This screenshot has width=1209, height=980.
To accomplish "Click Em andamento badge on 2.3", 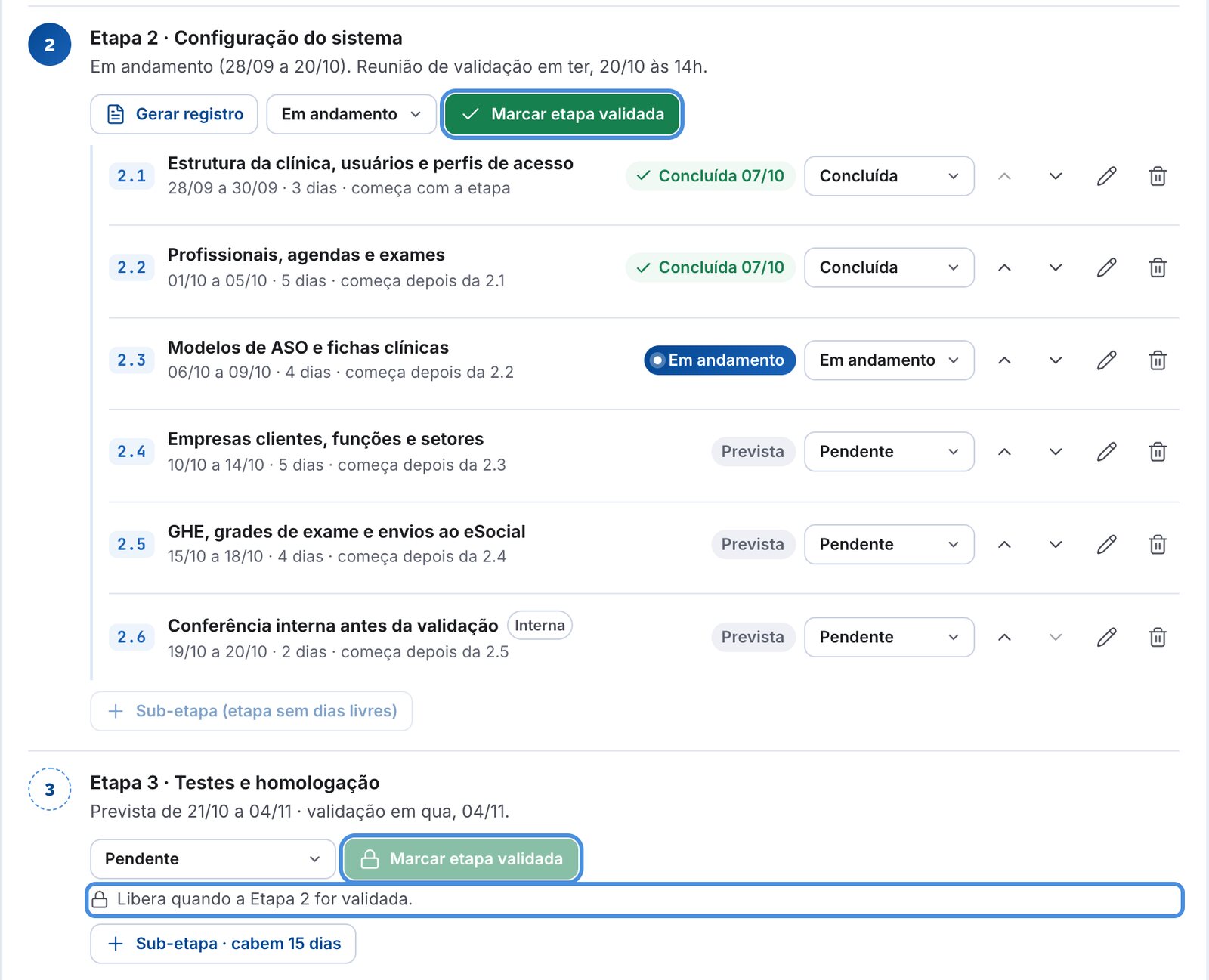I will pos(719,360).
